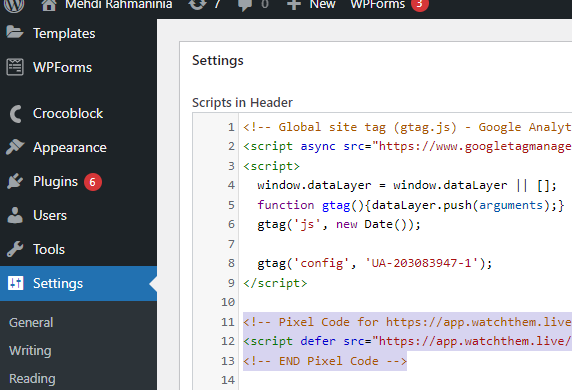The width and height of the screenshot is (572, 390).
Task: Open WPForms from the sidebar menu
Action: click(x=62, y=67)
